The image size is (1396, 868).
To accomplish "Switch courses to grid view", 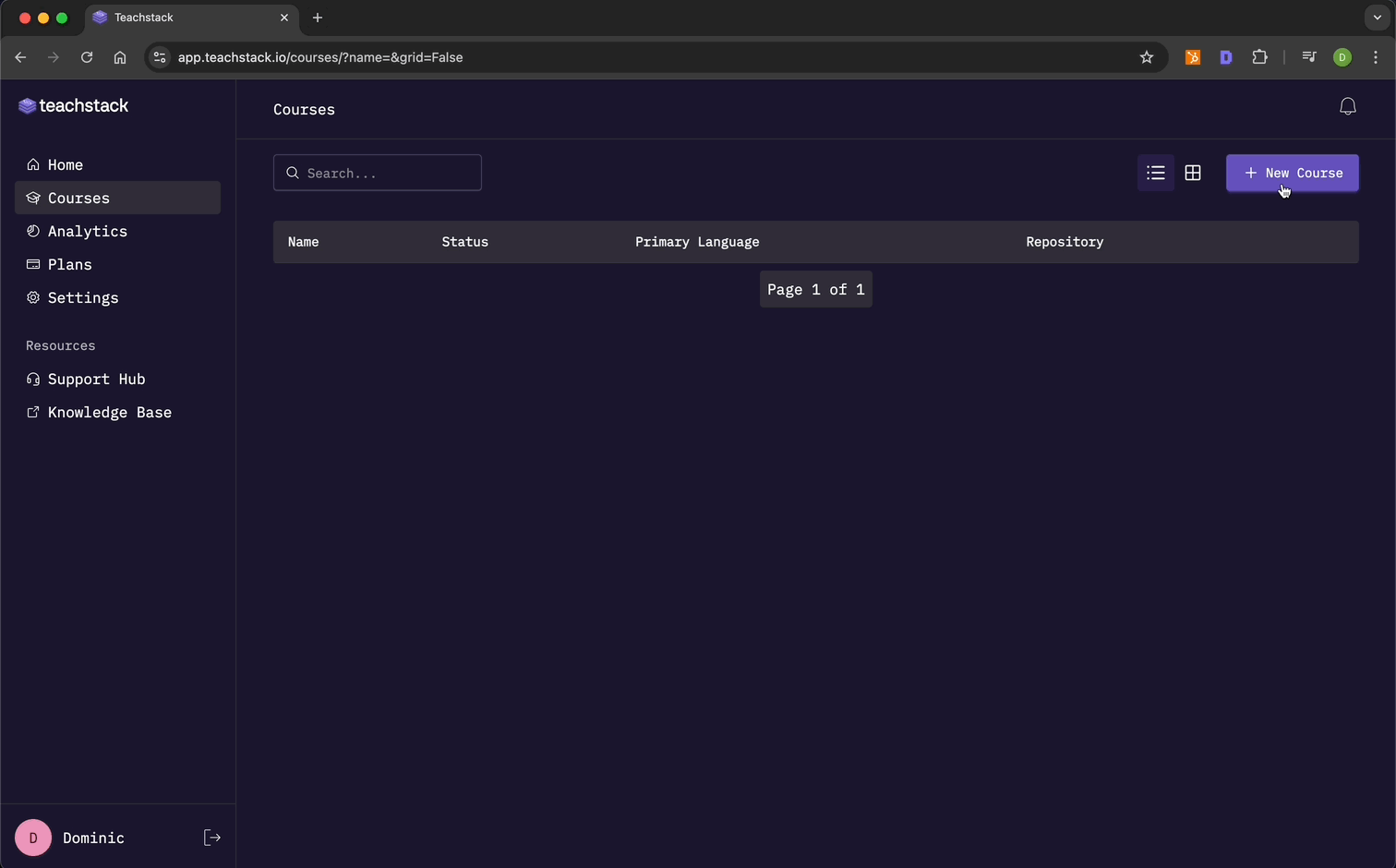I will (x=1192, y=173).
